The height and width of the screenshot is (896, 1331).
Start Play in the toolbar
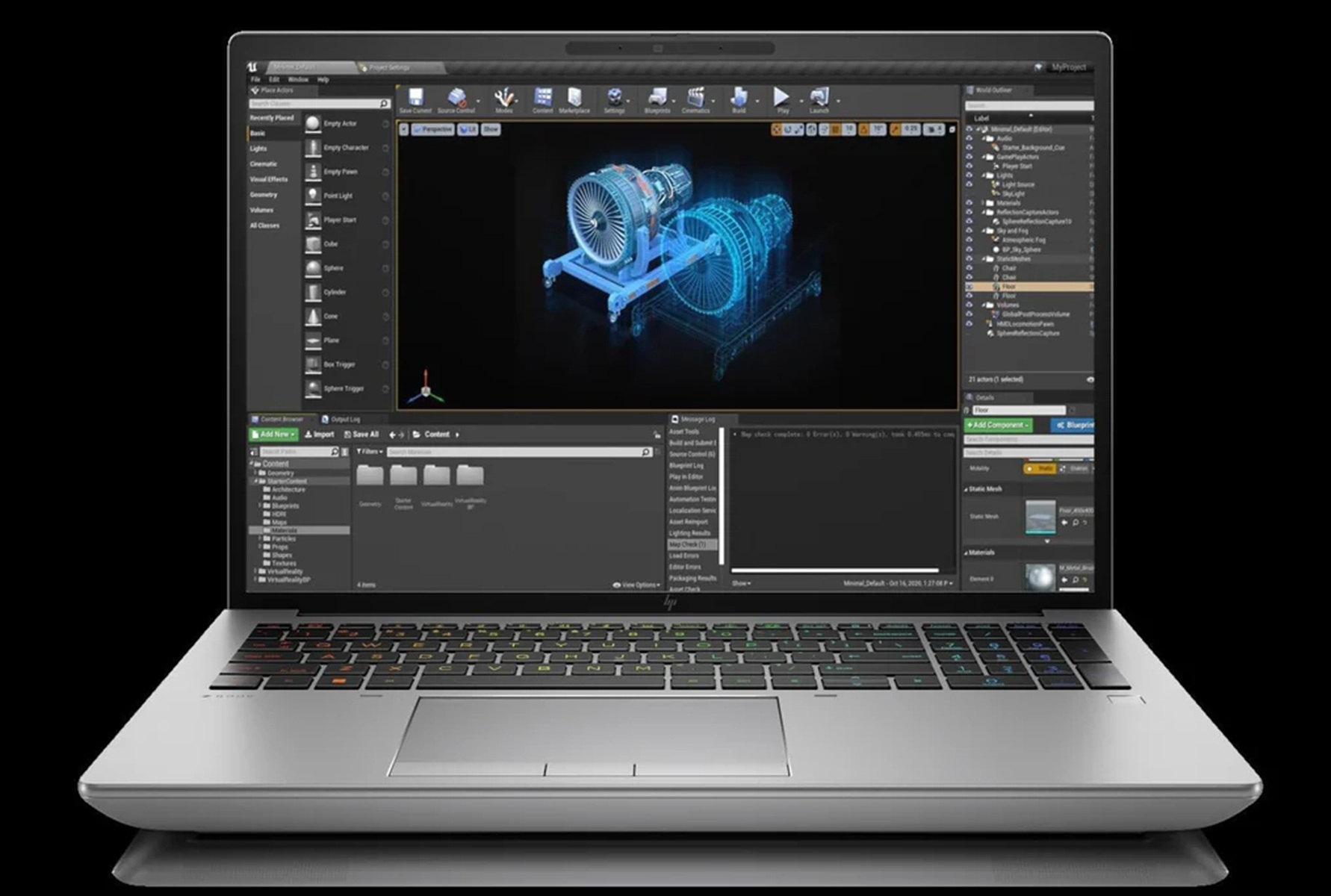click(781, 96)
